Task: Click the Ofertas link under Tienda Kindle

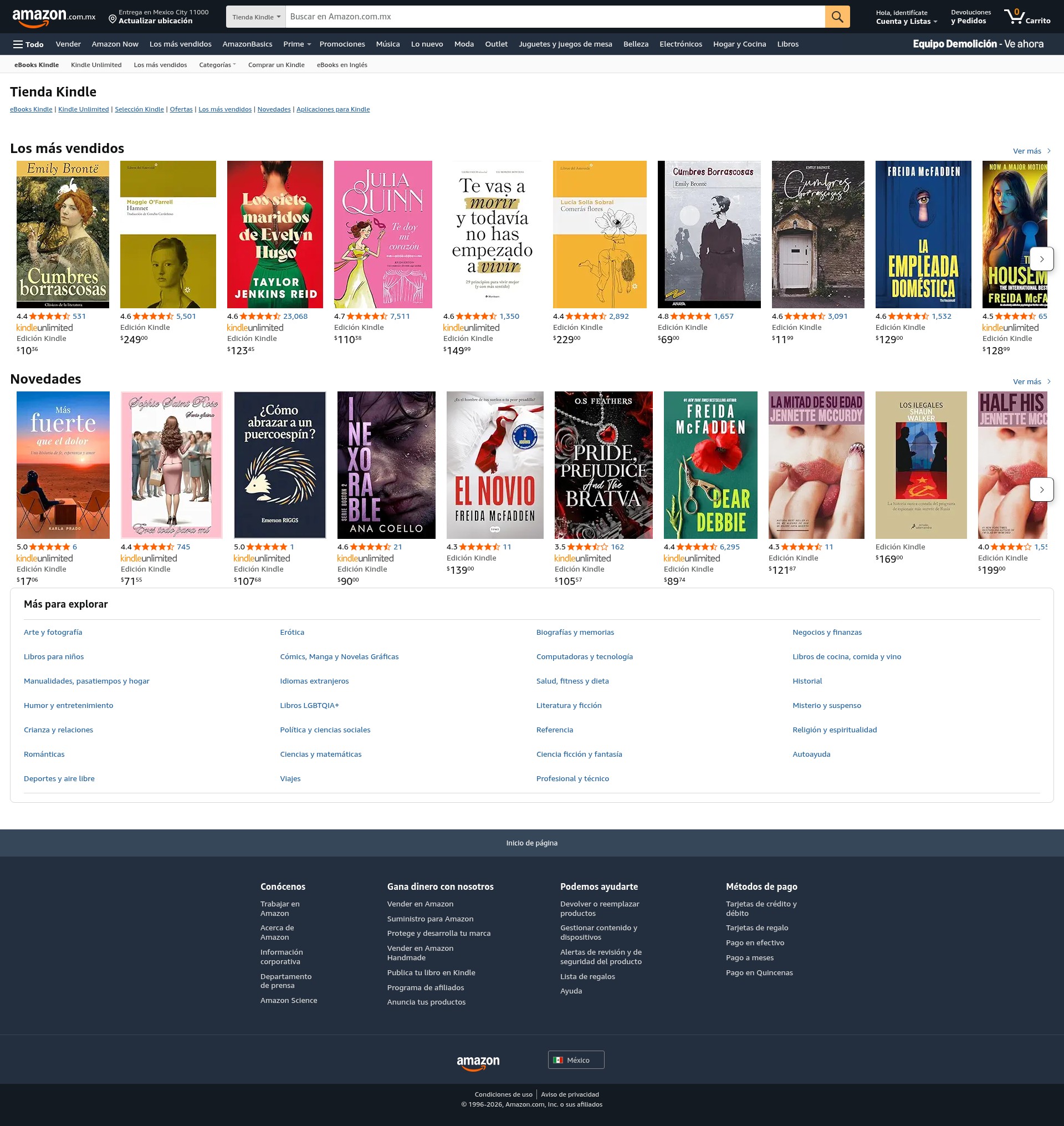Action: (x=181, y=110)
